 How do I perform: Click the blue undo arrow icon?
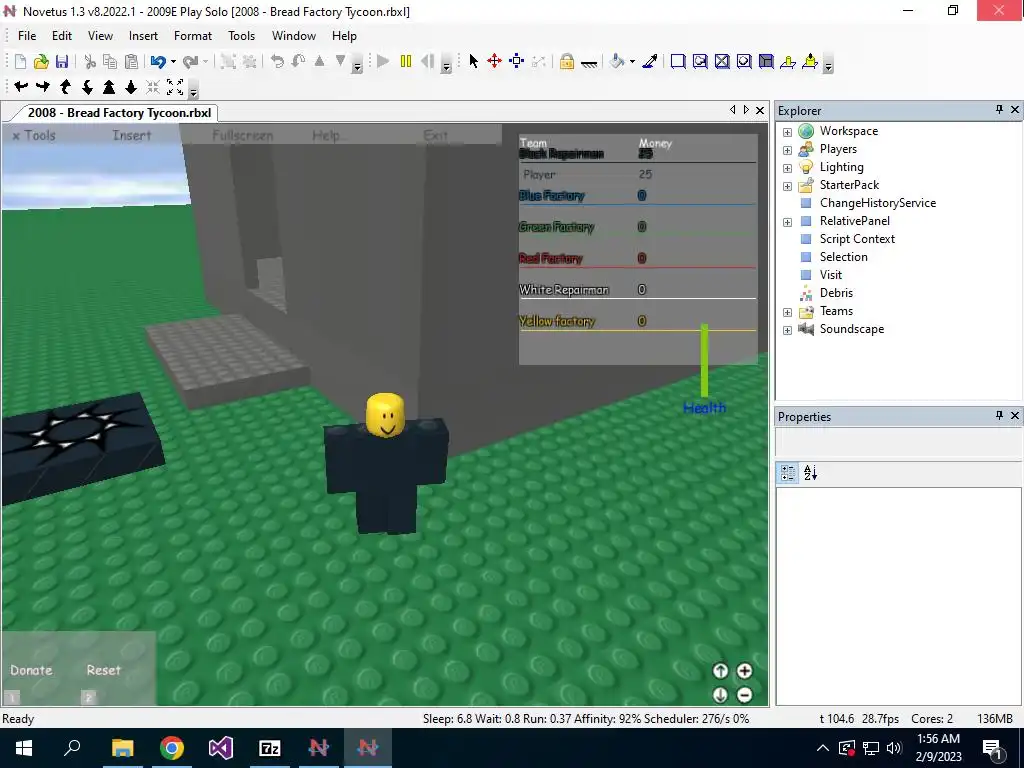pyautogui.click(x=157, y=61)
